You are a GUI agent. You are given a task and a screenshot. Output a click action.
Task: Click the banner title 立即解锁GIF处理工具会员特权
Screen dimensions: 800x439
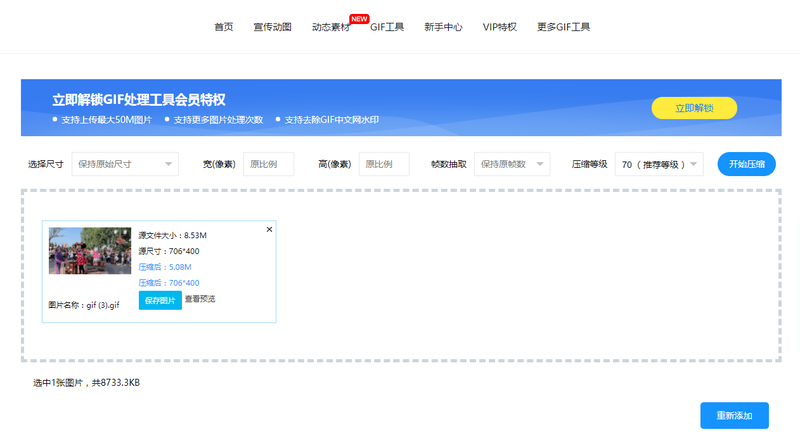pos(138,100)
